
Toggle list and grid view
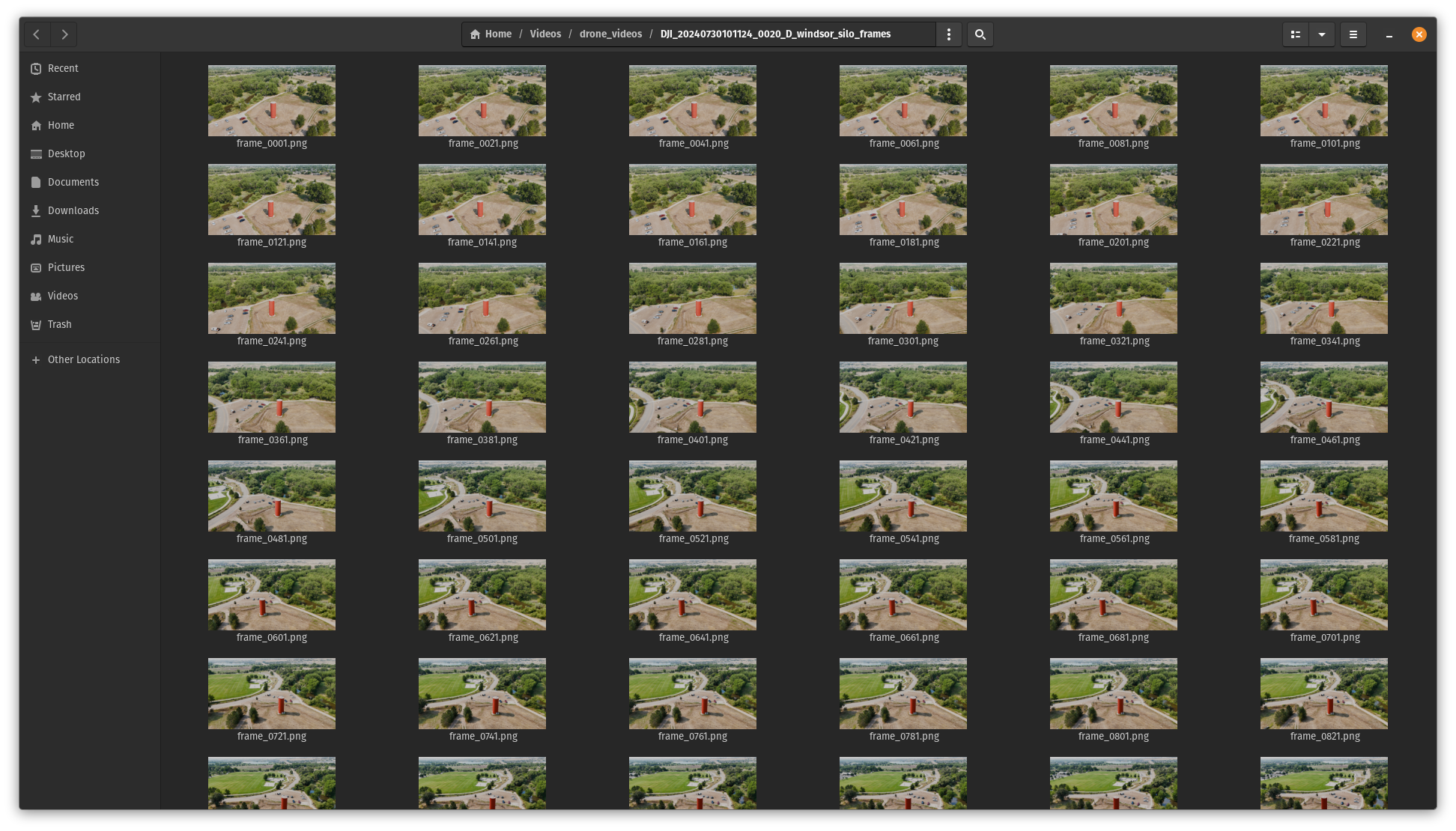pos(1296,34)
